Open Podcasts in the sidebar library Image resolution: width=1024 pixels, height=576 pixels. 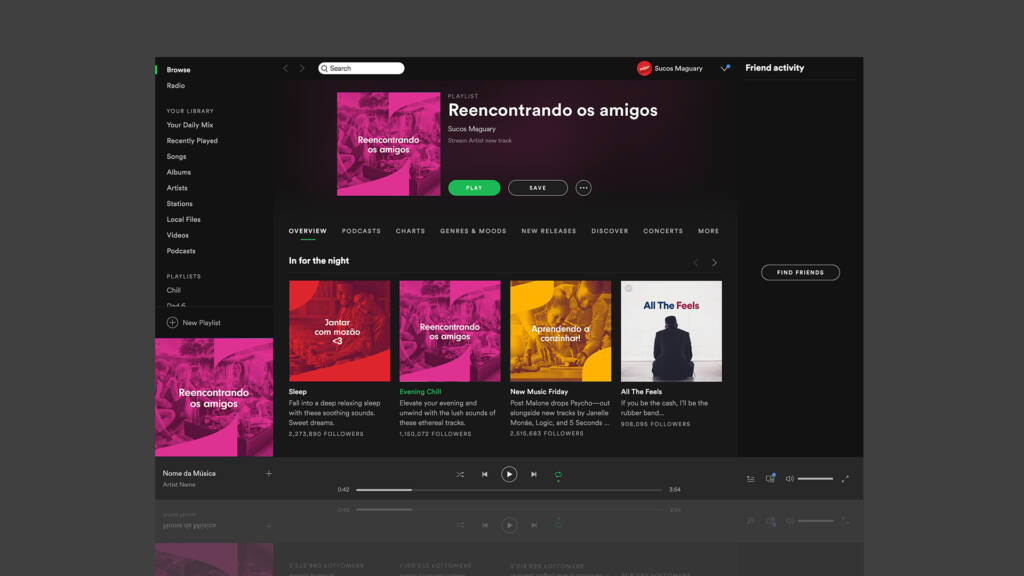point(181,251)
